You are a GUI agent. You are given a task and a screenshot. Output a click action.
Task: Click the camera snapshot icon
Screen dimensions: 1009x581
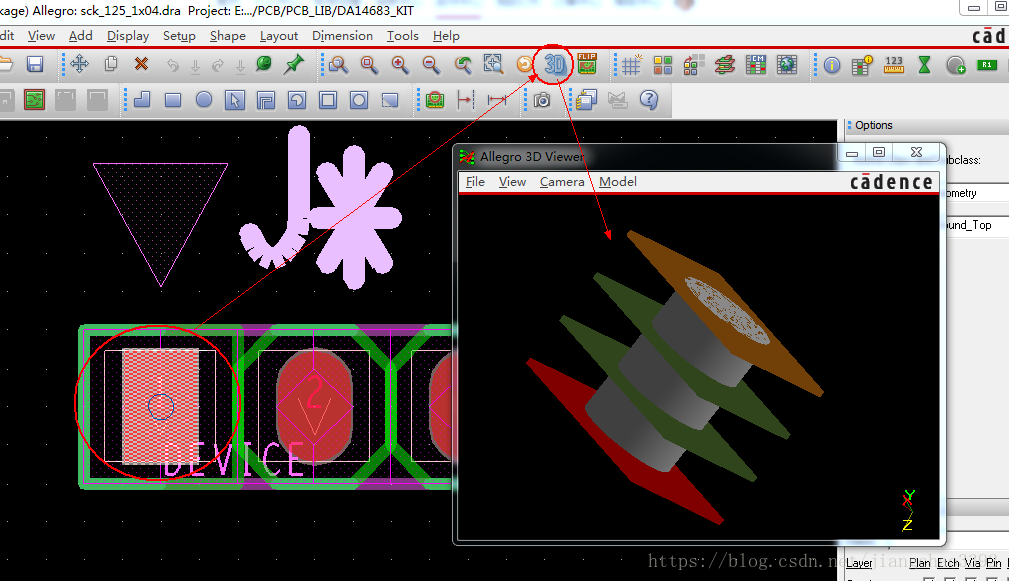point(542,100)
